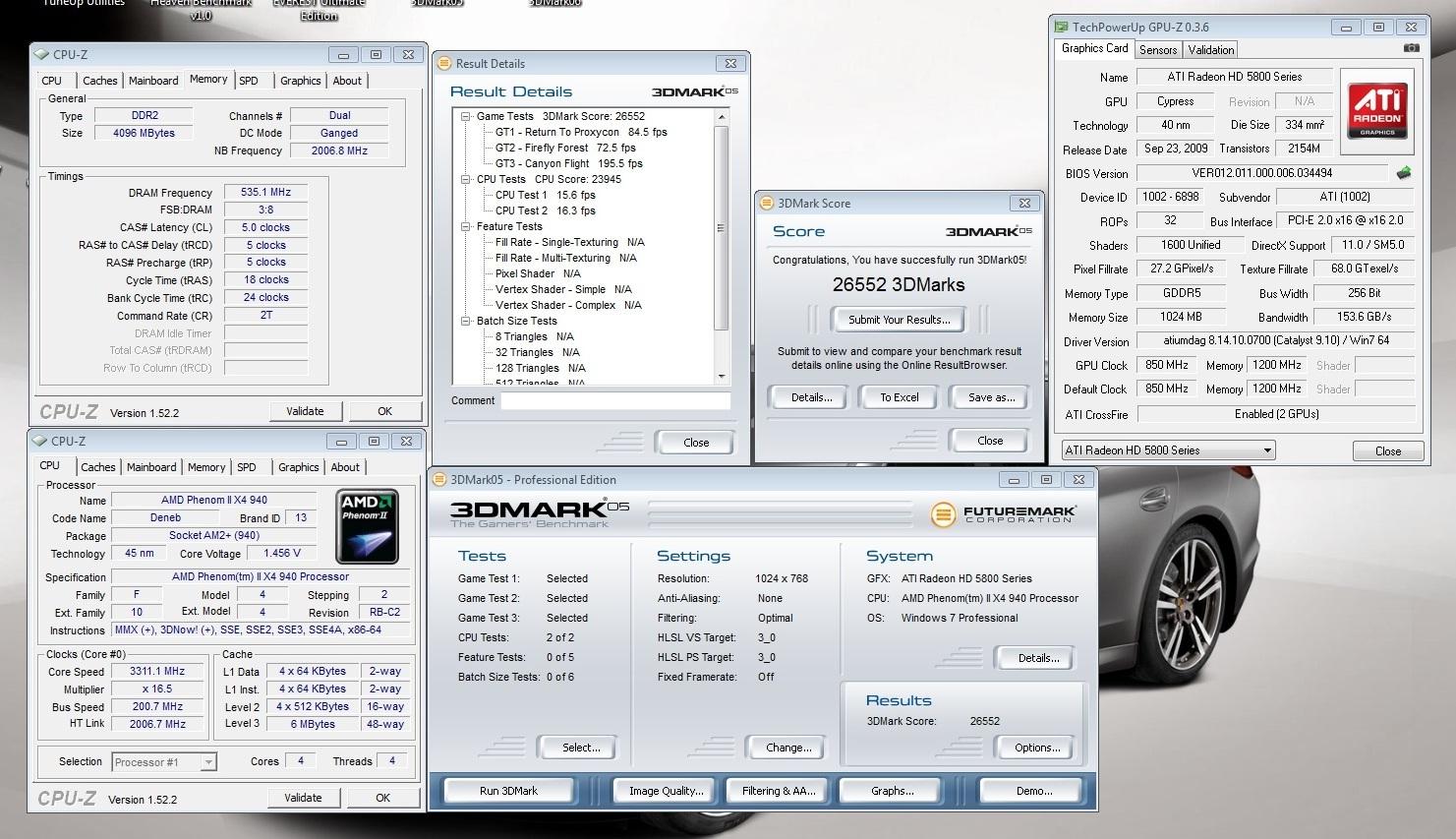Click the Run 3DMark button
Image resolution: width=1456 pixels, height=839 pixels.
point(509,791)
